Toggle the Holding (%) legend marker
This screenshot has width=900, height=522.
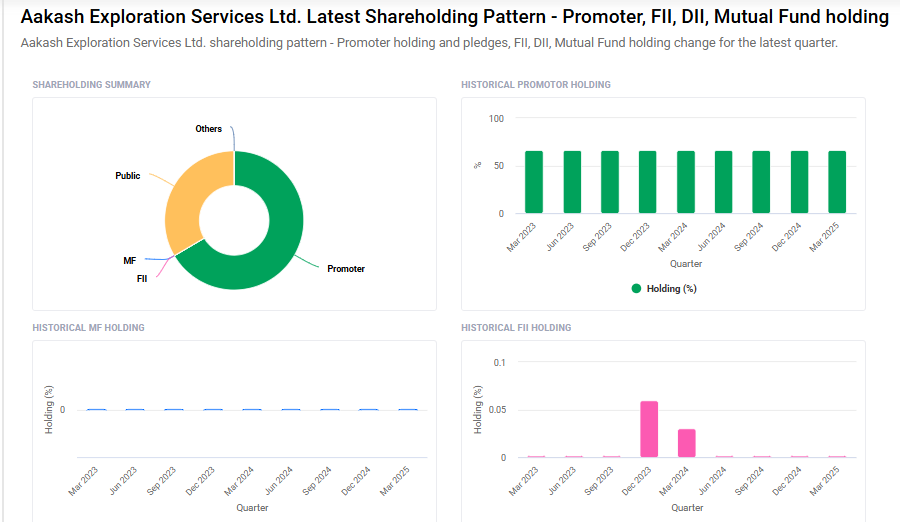[x=636, y=288]
